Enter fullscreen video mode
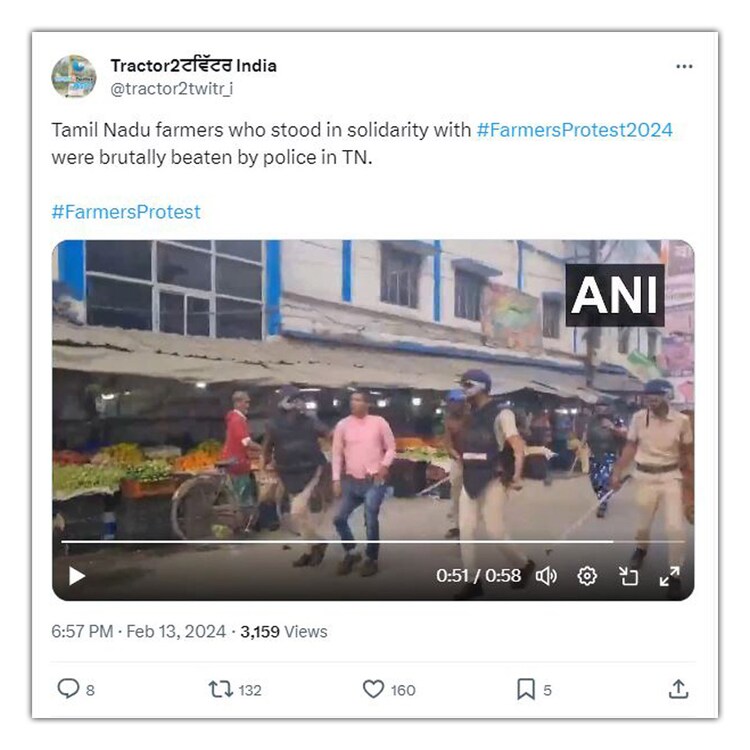750x750 pixels. (669, 576)
